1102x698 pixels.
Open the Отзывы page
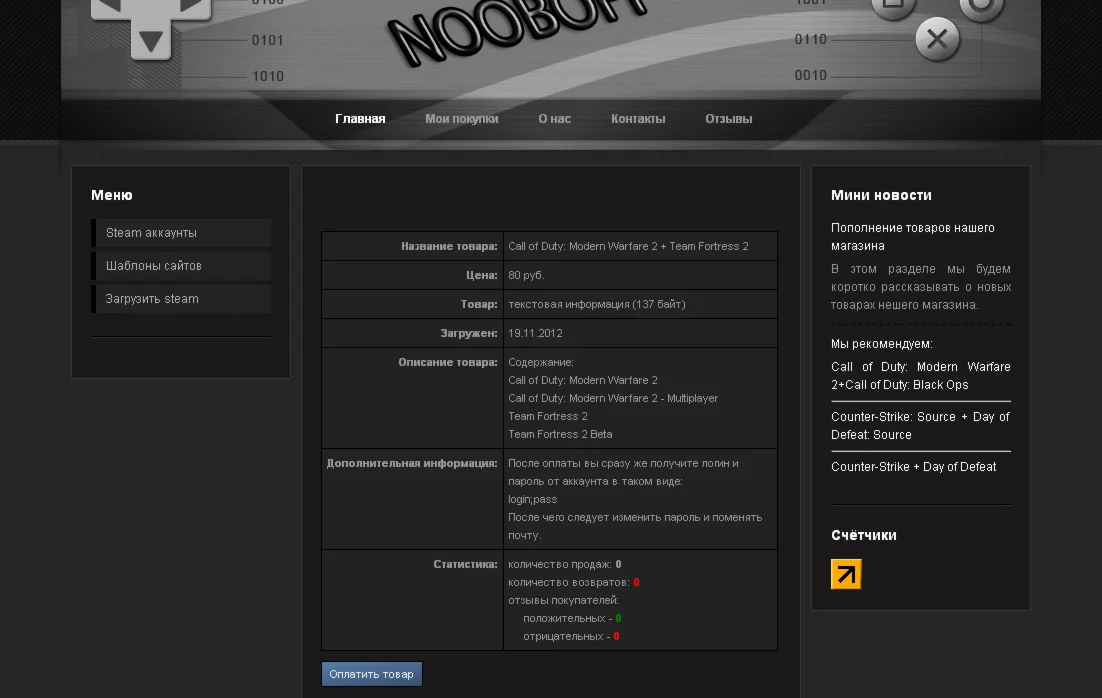(x=729, y=119)
